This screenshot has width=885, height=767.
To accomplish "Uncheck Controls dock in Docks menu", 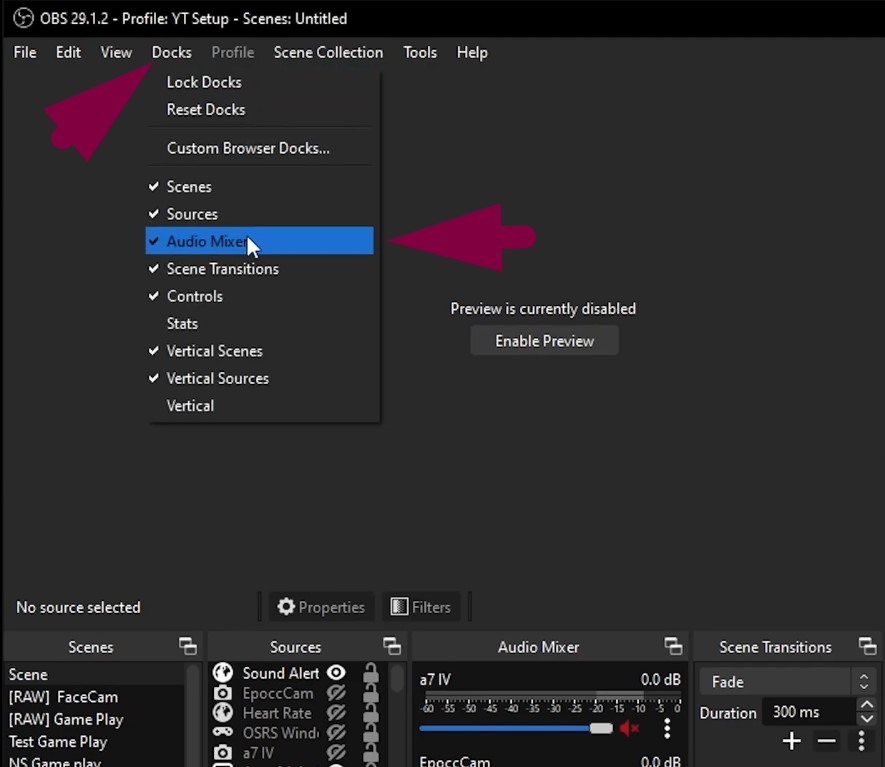I will point(260,296).
